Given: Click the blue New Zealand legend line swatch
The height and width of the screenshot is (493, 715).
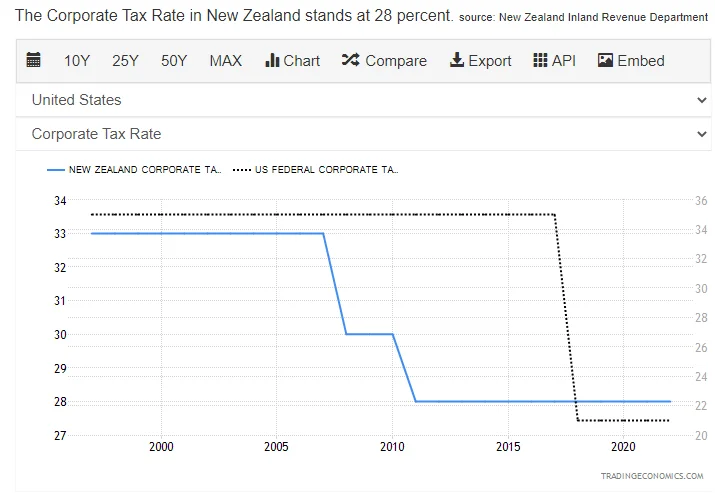Looking at the screenshot, I should tap(55, 170).
